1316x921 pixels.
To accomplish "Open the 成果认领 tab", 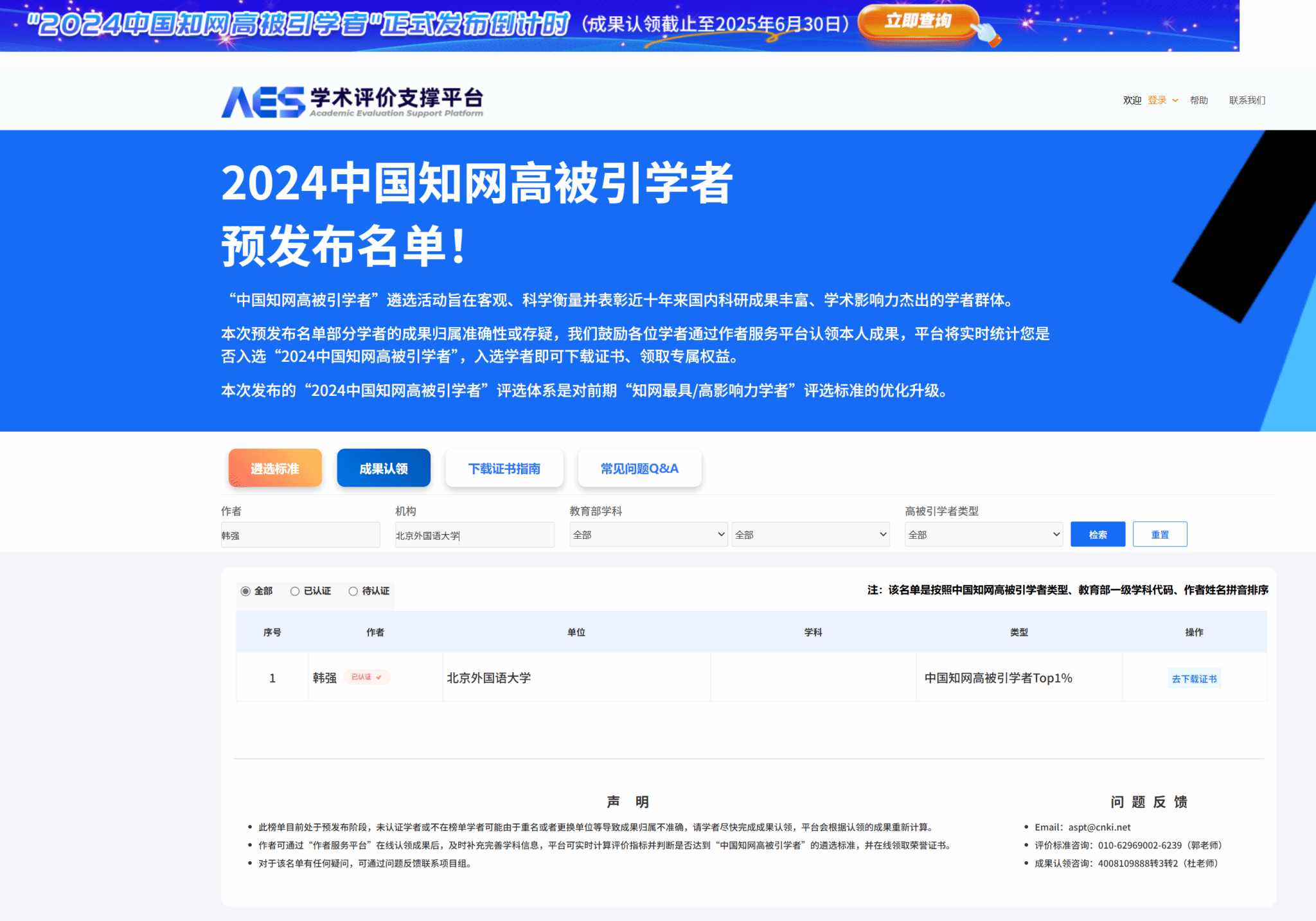I will tap(384, 469).
